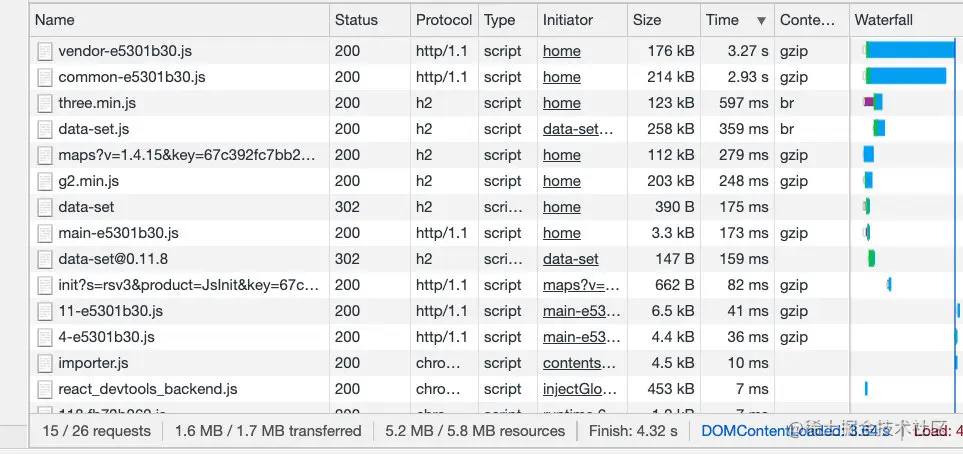The height and width of the screenshot is (454, 963).
Task: Open data-set initiator link for data-set@0.11.8
Action: (x=570, y=259)
